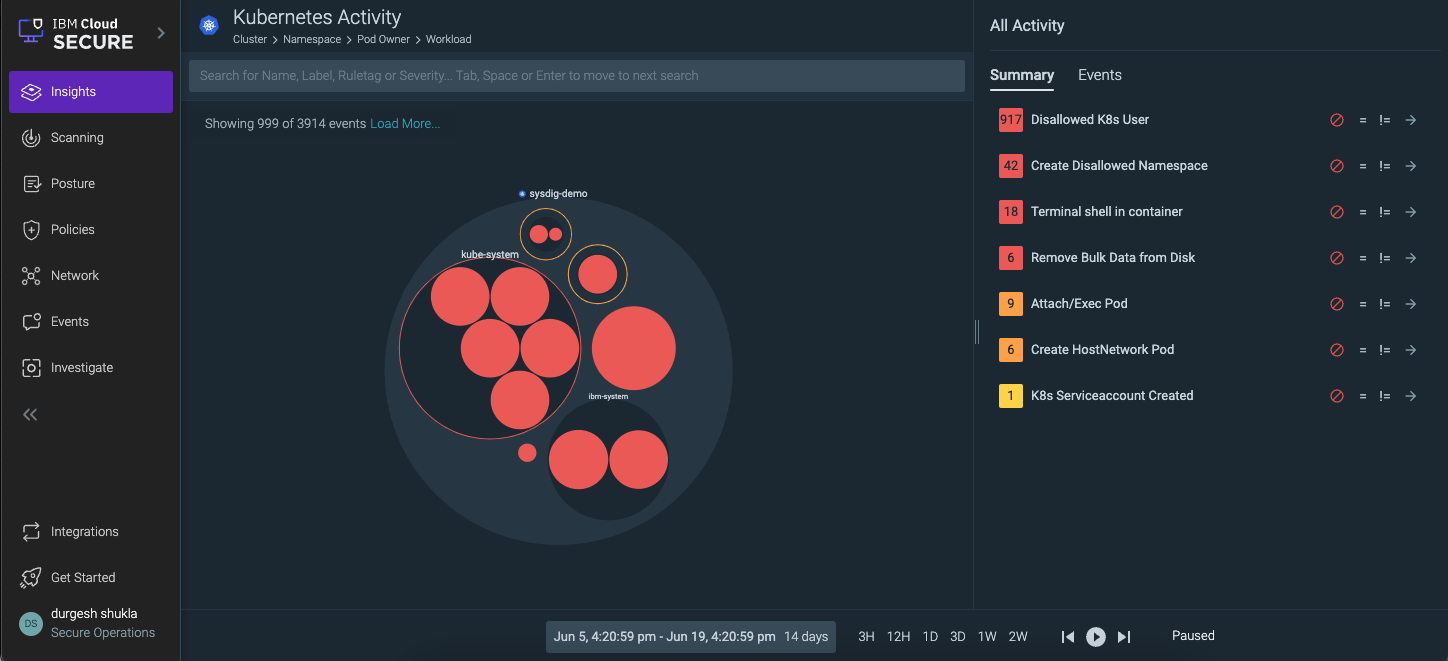The width and height of the screenshot is (1448, 661).
Task: Click Load More to show additional events
Action: pyautogui.click(x=404, y=122)
